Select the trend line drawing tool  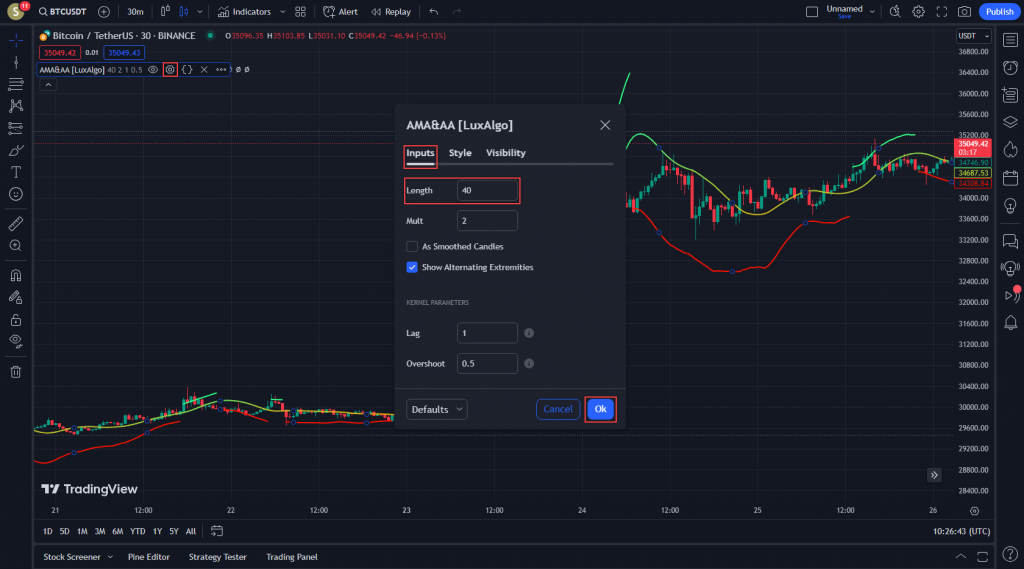(x=16, y=63)
